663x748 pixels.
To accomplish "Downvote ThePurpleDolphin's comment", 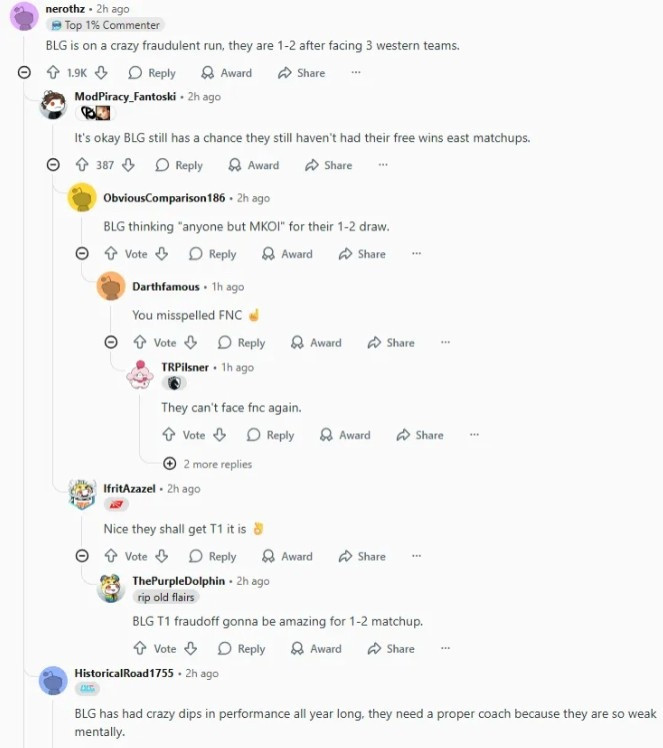I will (x=191, y=649).
